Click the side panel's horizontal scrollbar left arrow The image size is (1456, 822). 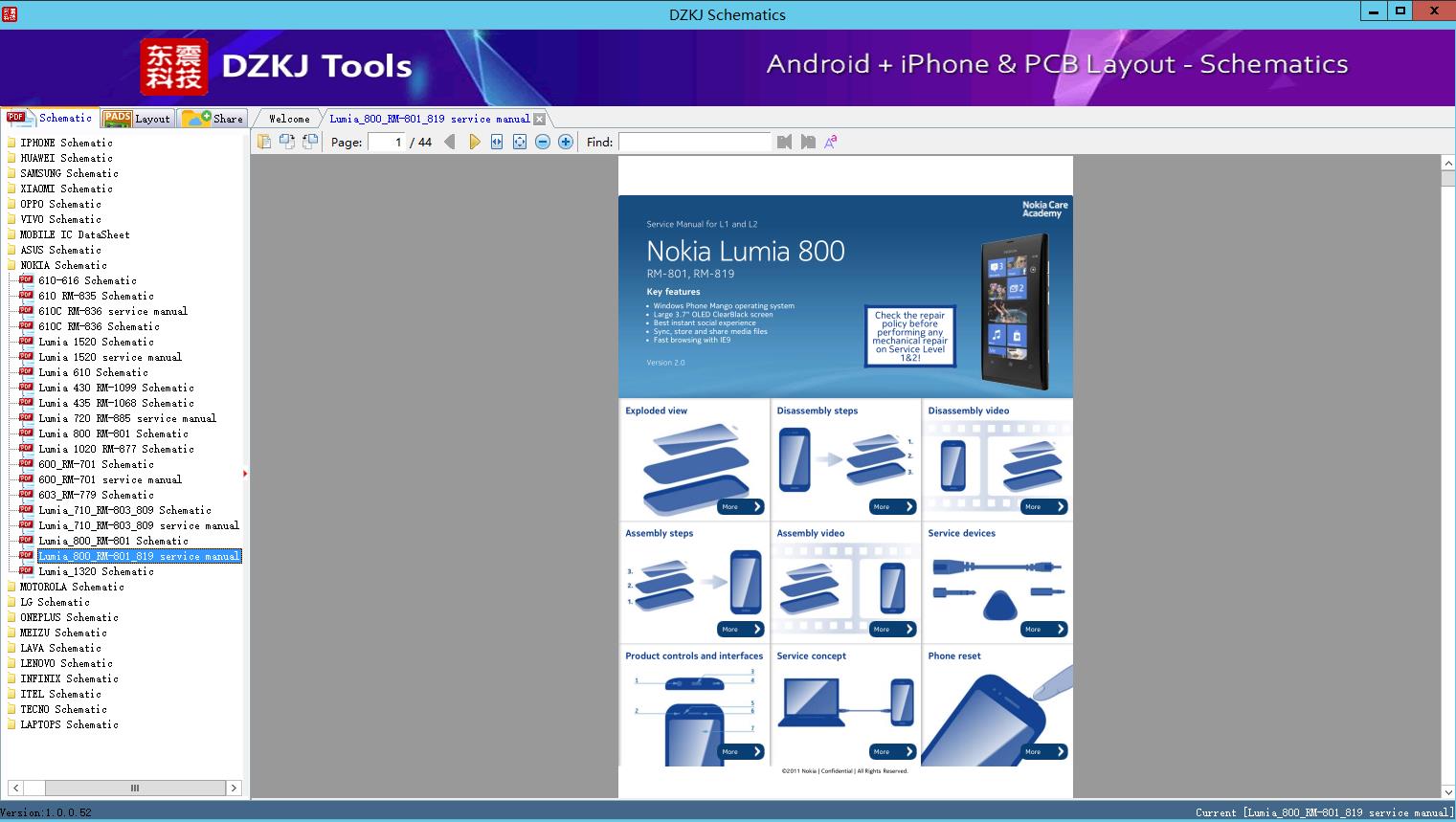14,789
